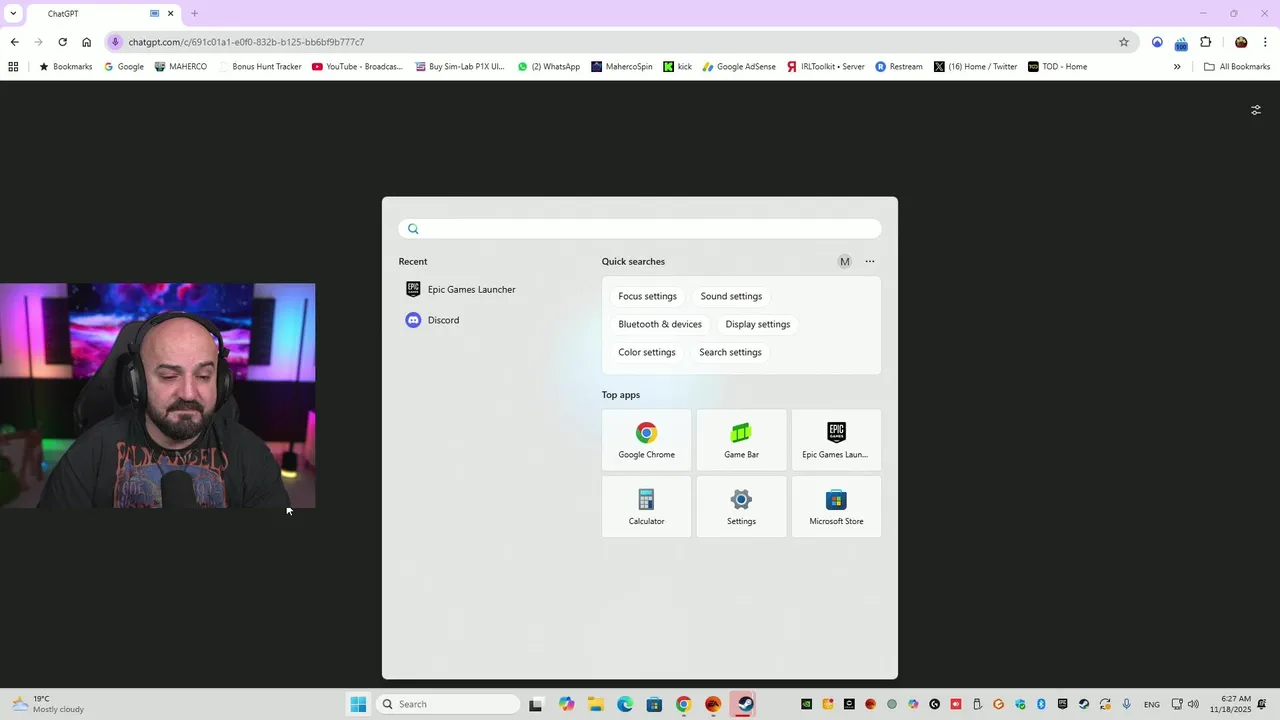This screenshot has width=1280, height=720.
Task: Choose the Bluetooth & devices quick search
Action: coord(660,324)
